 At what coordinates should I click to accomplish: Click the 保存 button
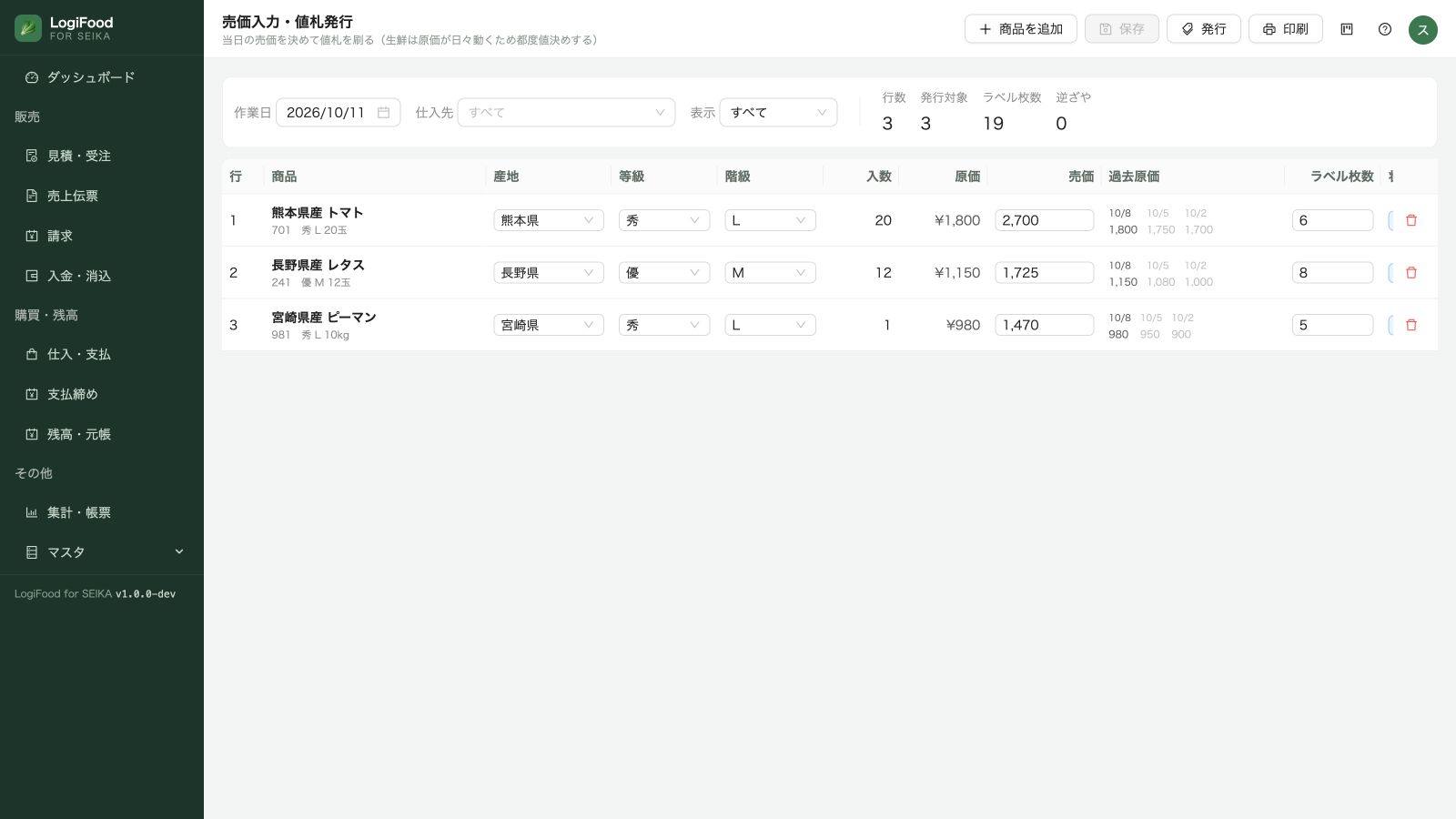point(1122,29)
